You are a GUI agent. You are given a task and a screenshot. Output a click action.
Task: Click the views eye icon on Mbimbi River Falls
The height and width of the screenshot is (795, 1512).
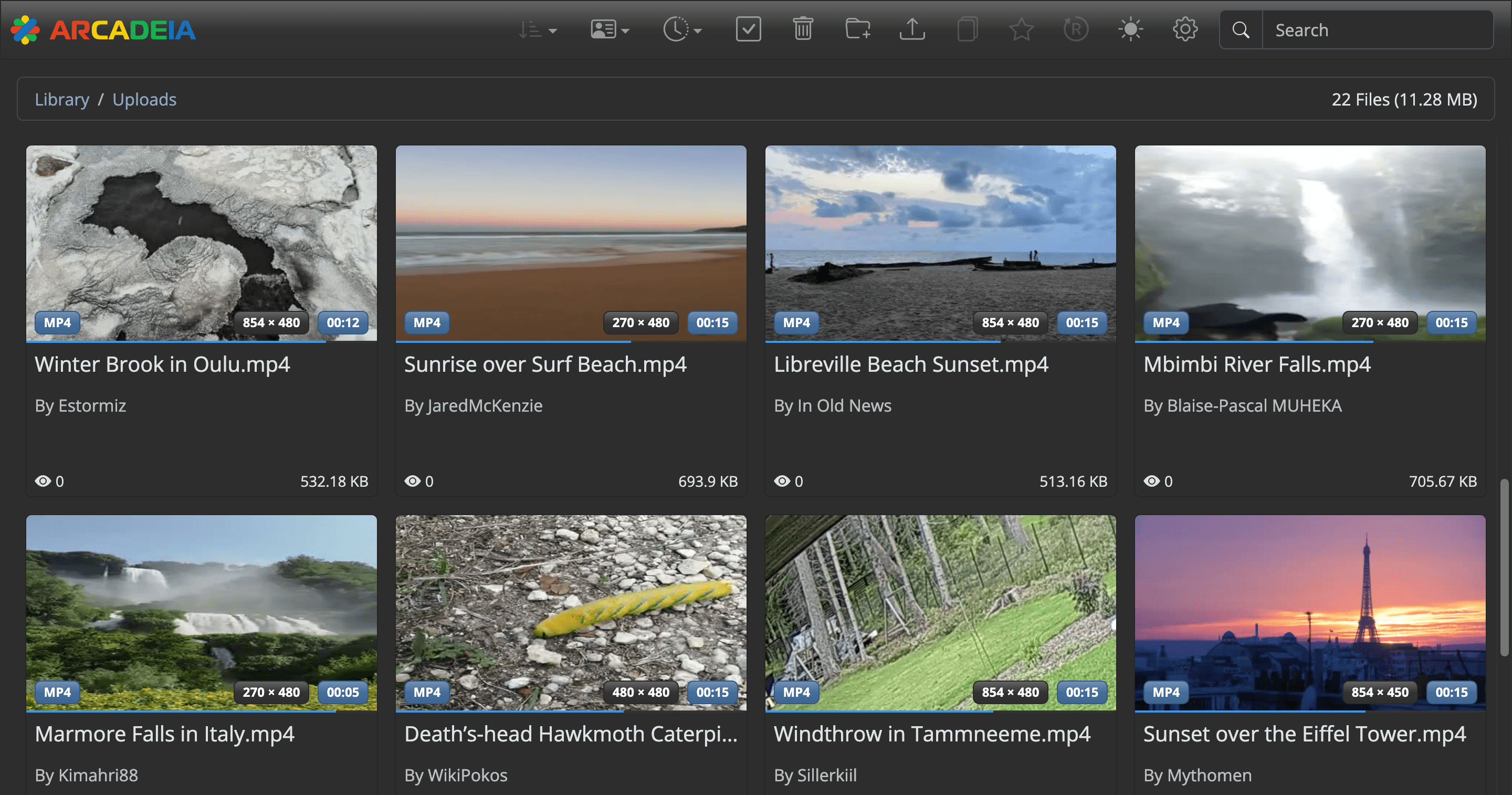pos(1152,482)
